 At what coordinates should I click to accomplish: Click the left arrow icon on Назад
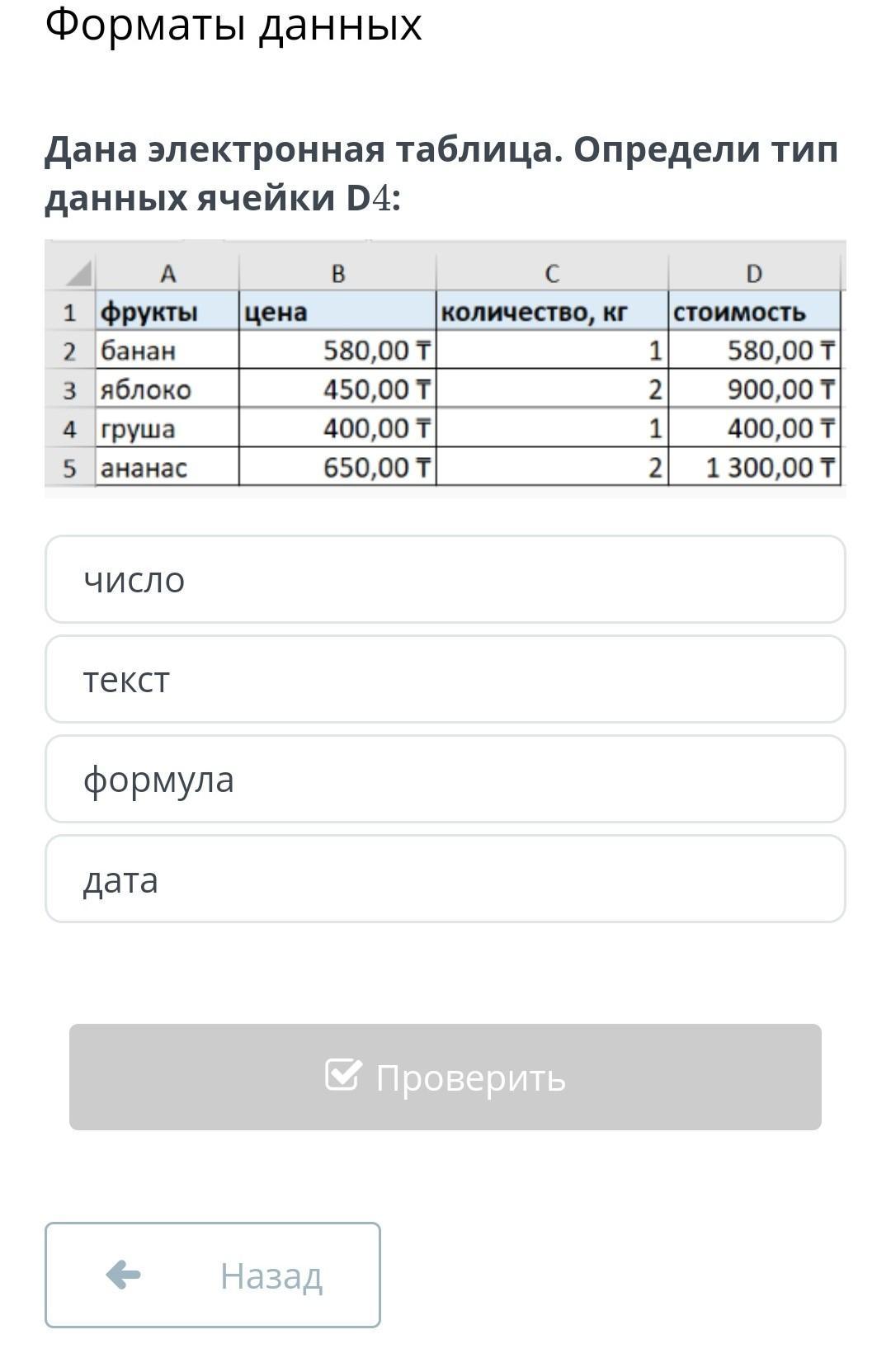[124, 1275]
